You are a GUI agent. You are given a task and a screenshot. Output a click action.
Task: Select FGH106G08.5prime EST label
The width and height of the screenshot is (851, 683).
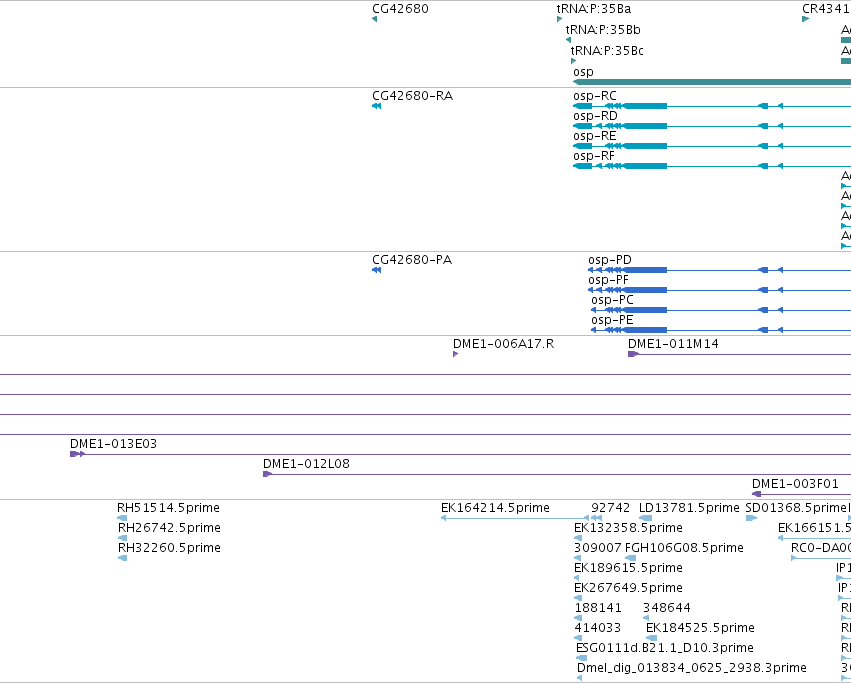tap(684, 548)
